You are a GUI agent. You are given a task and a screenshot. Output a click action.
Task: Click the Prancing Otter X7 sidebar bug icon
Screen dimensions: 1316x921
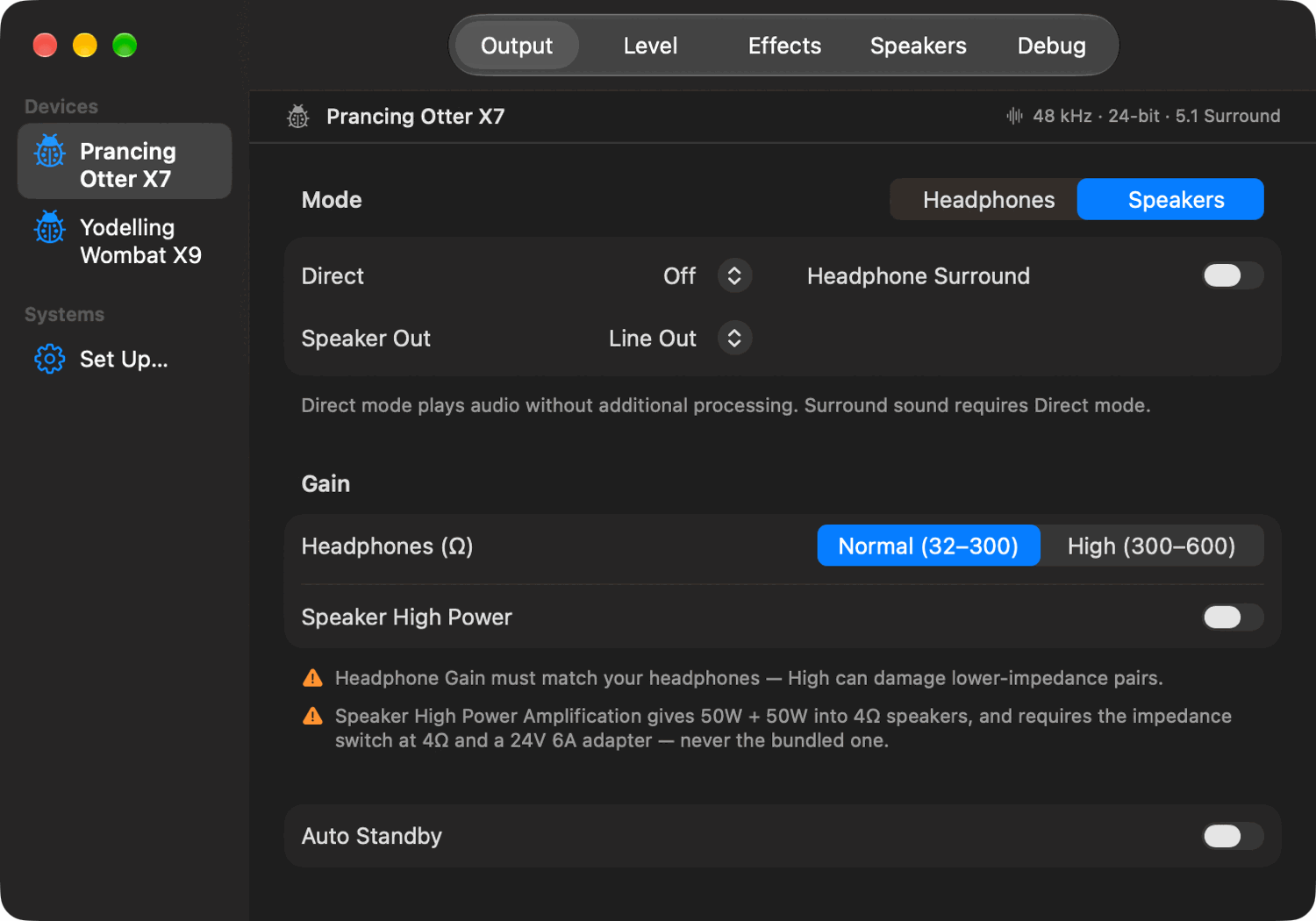coord(50,151)
